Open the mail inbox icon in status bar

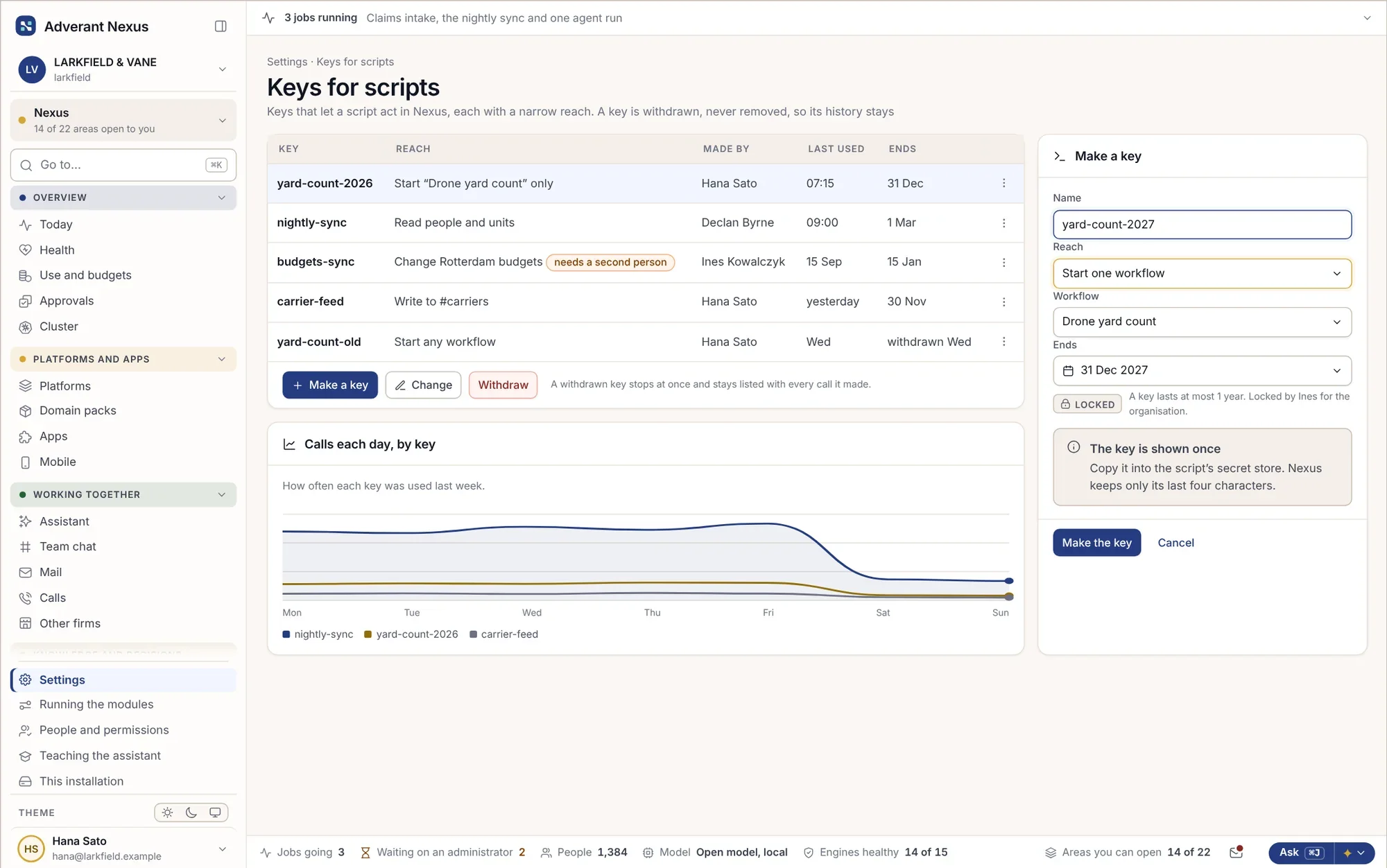coord(1236,852)
